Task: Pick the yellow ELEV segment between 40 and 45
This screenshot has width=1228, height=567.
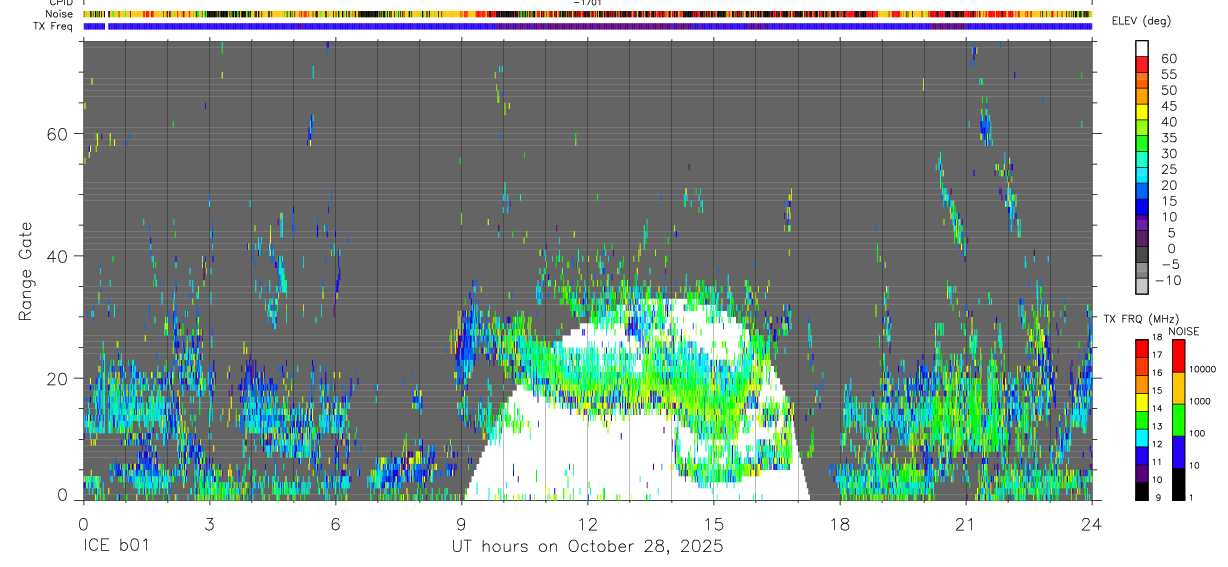Action: point(1143,112)
